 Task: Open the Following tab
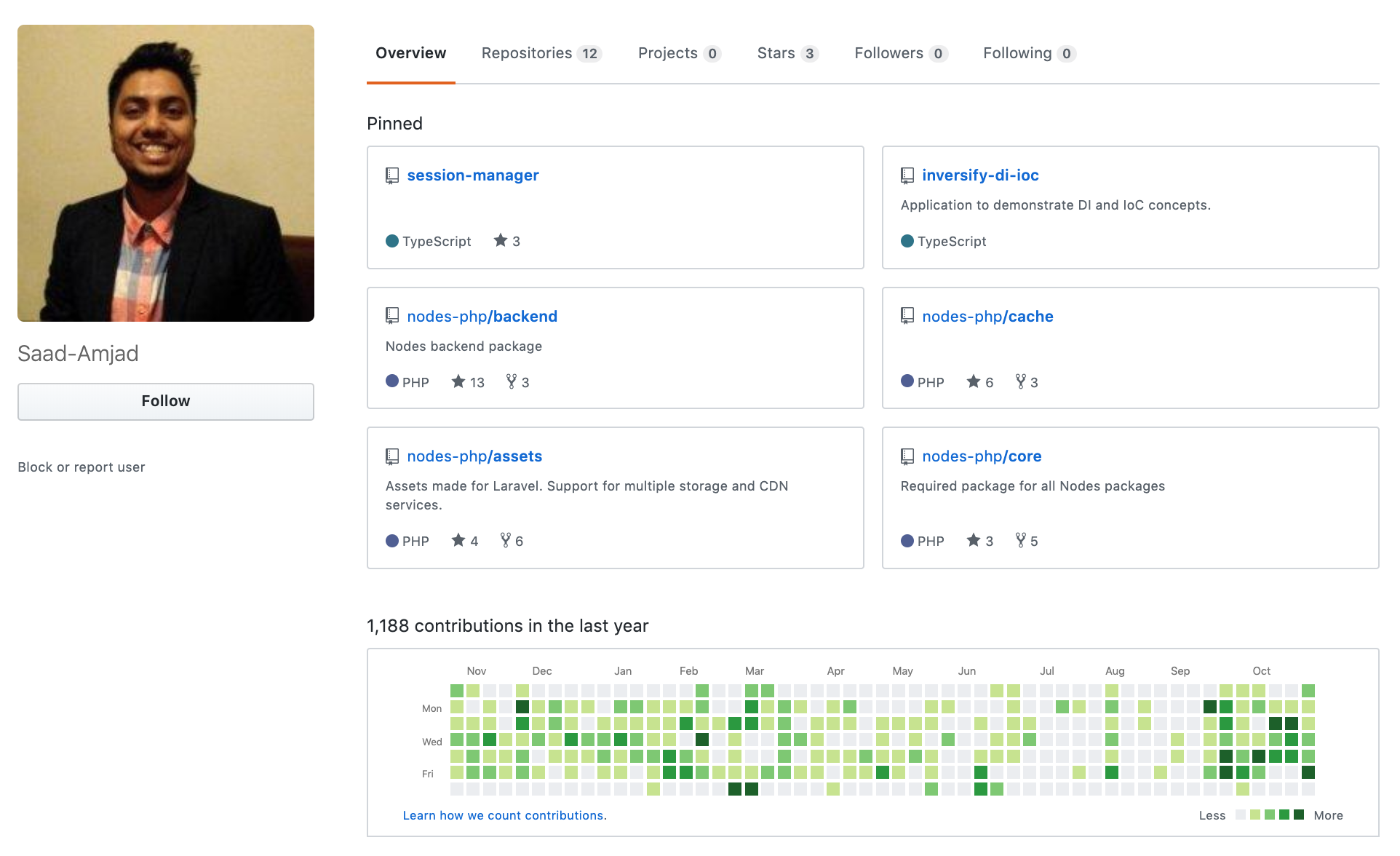point(1028,53)
